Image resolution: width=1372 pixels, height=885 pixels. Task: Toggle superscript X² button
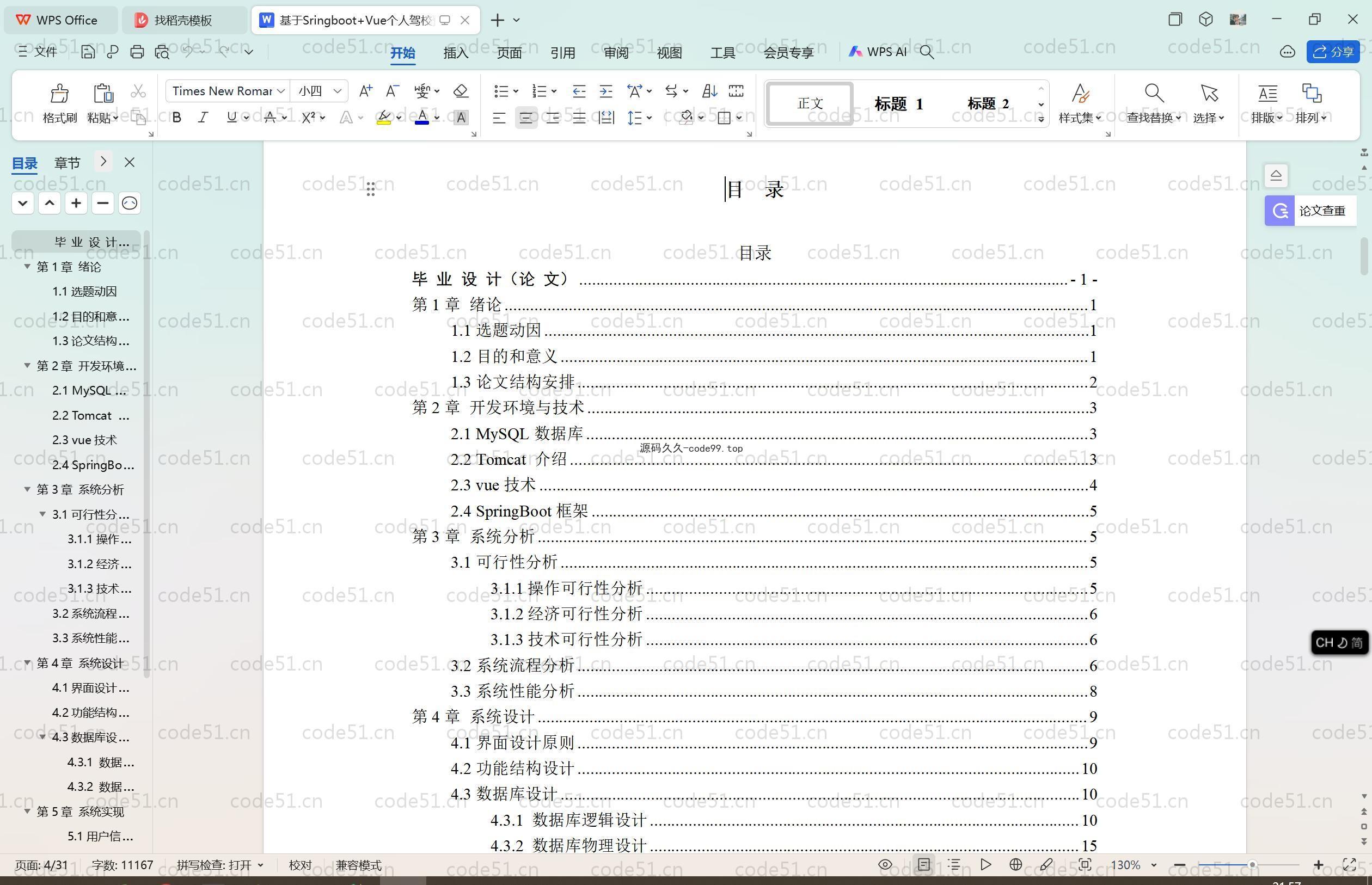pyautogui.click(x=309, y=118)
